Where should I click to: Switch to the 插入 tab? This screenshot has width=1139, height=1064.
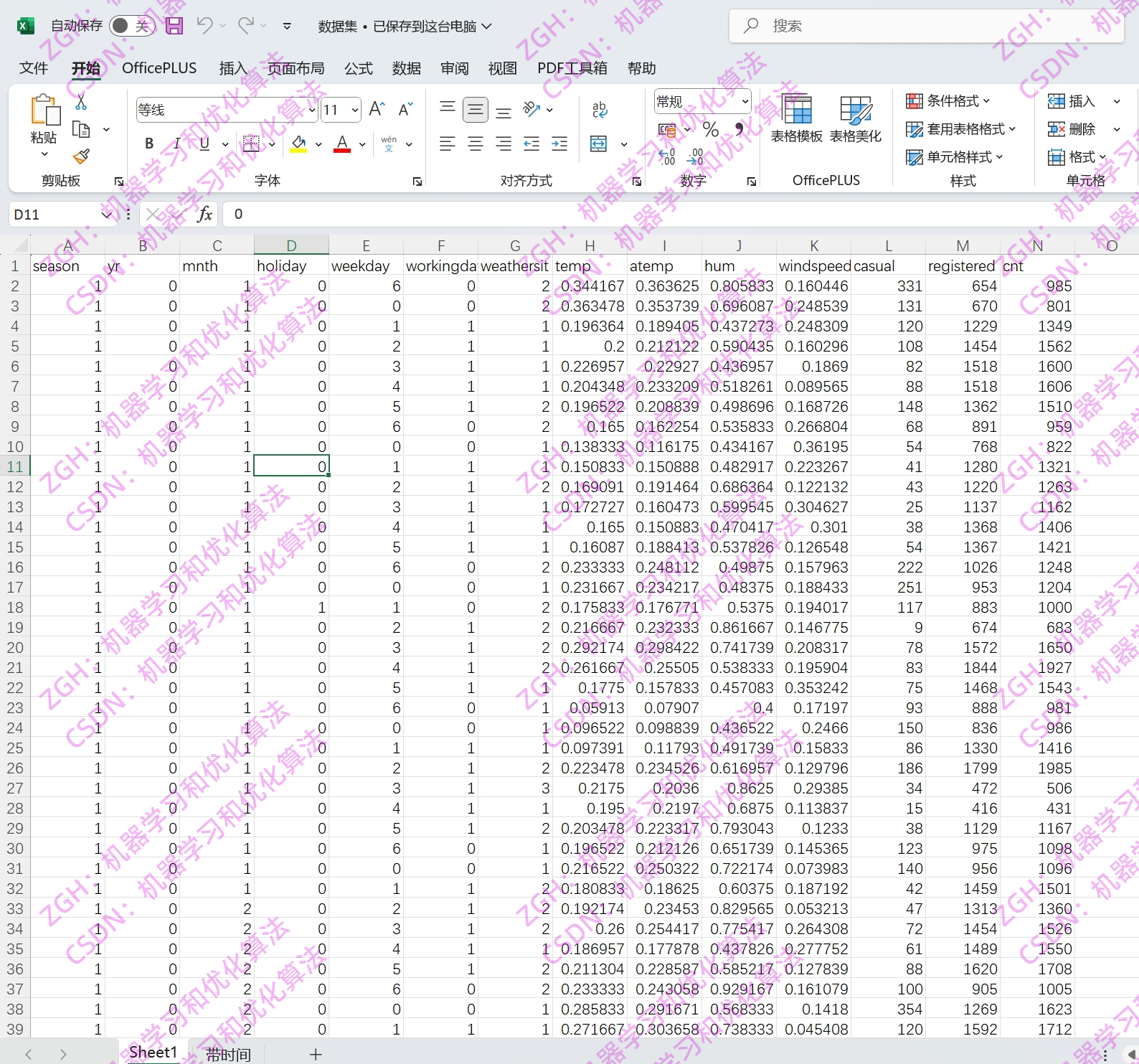tap(232, 68)
